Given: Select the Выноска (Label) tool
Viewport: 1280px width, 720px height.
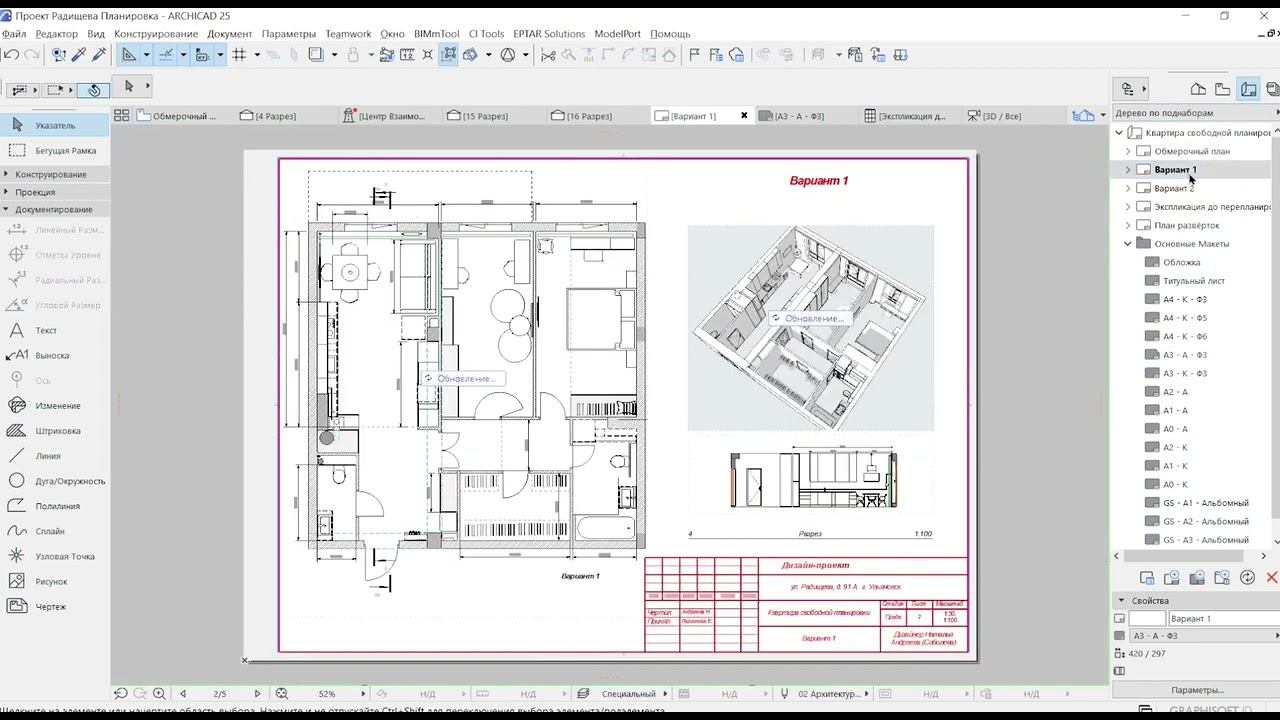Looking at the screenshot, I should [x=52, y=355].
